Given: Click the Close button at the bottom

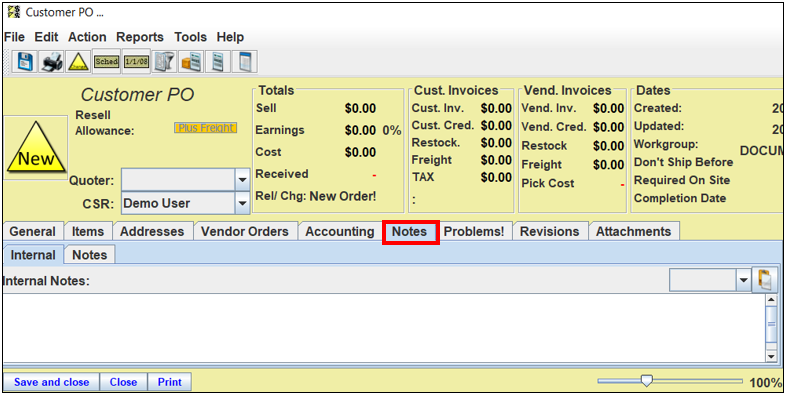Looking at the screenshot, I should coord(123,382).
